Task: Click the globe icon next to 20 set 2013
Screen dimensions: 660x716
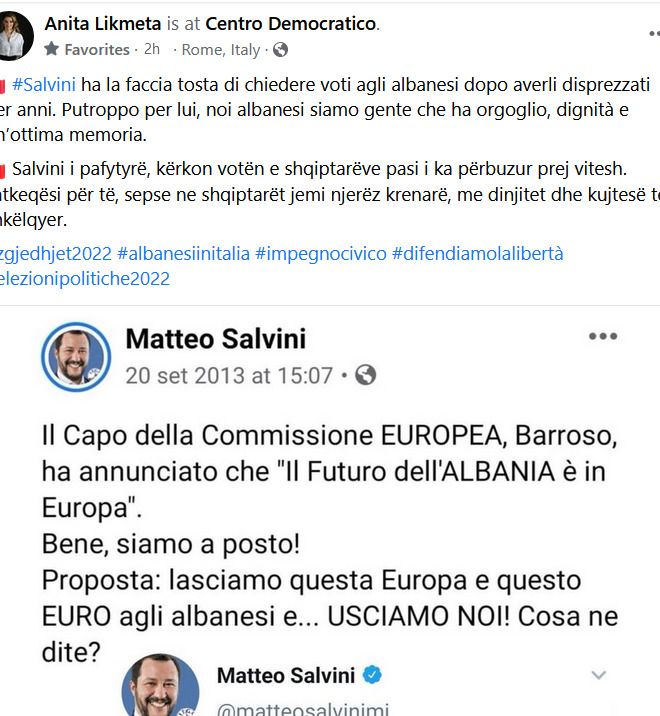Action: click(x=366, y=375)
